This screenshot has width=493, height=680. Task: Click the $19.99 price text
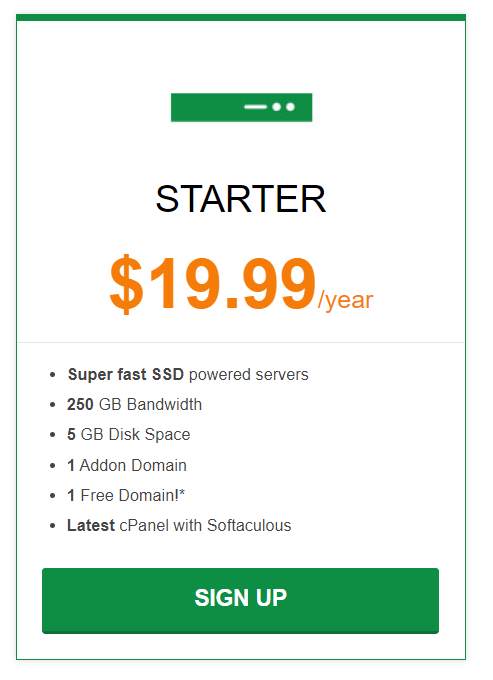point(212,284)
